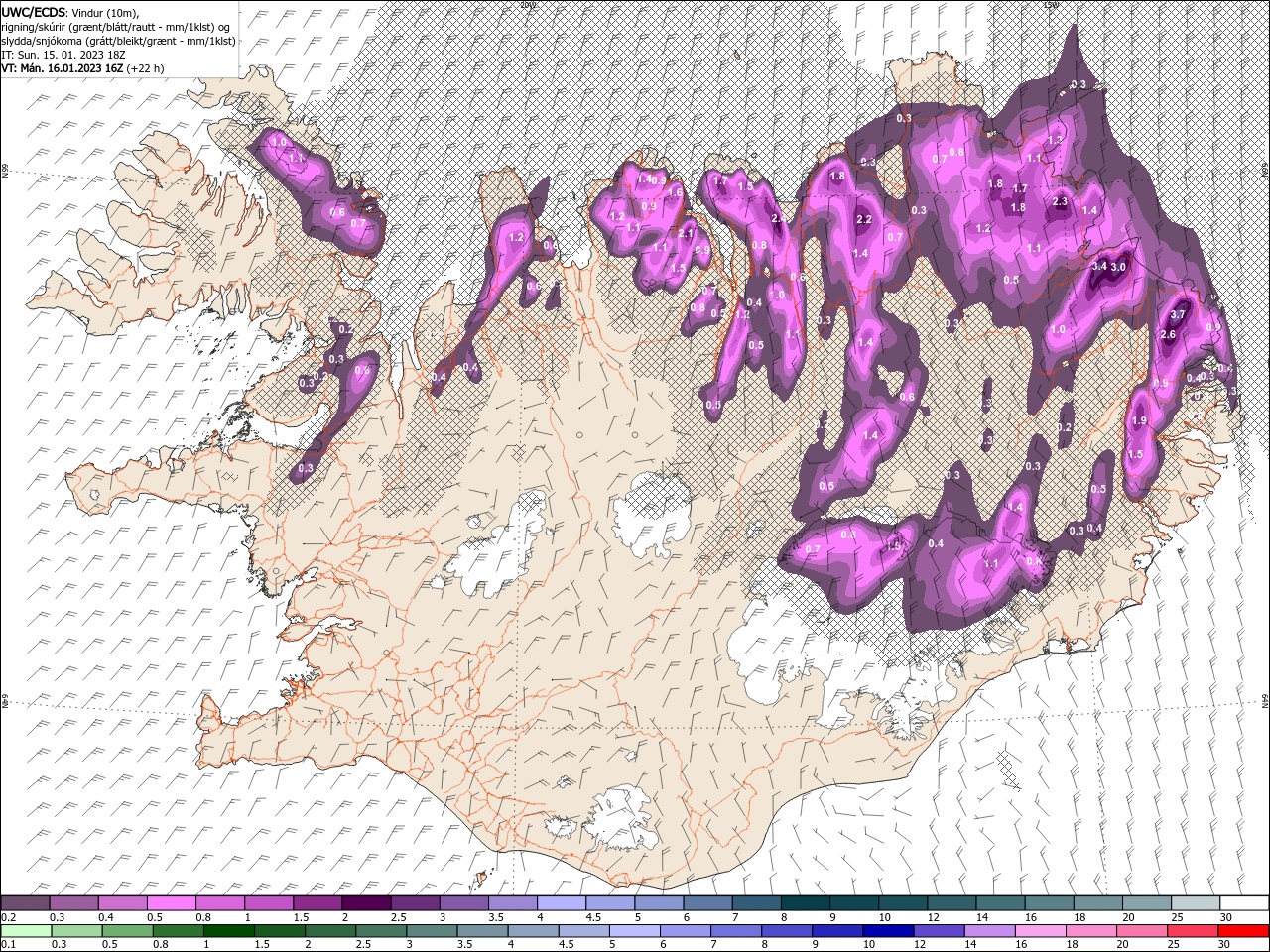Click the 2.2 snowfall value on the map

863,219
